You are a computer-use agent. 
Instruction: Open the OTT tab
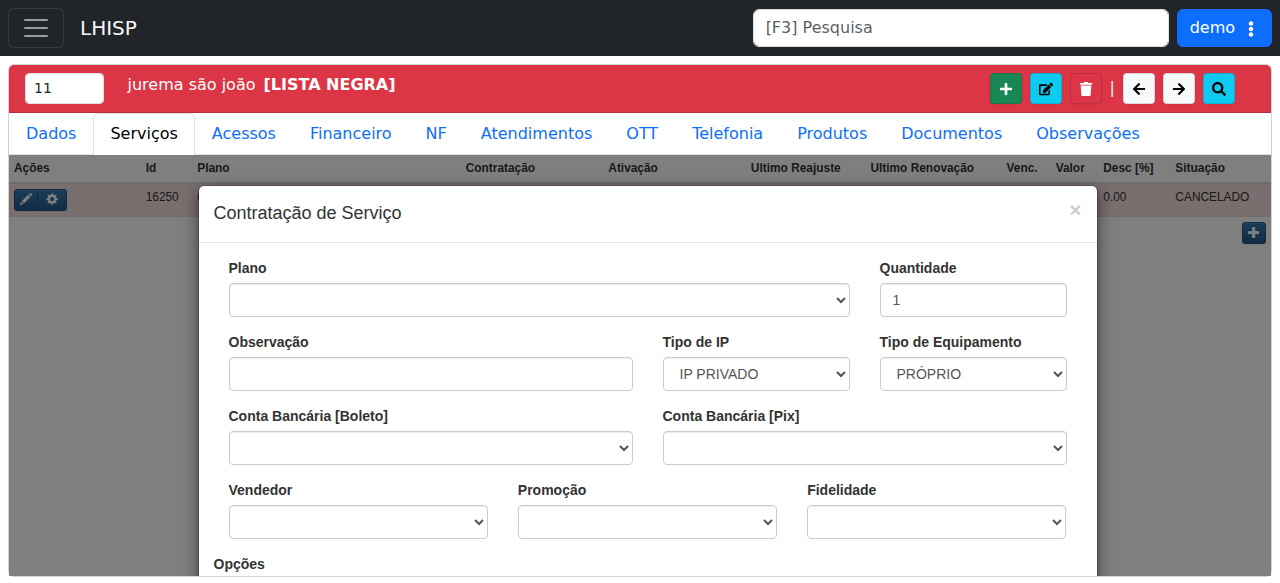tap(642, 134)
